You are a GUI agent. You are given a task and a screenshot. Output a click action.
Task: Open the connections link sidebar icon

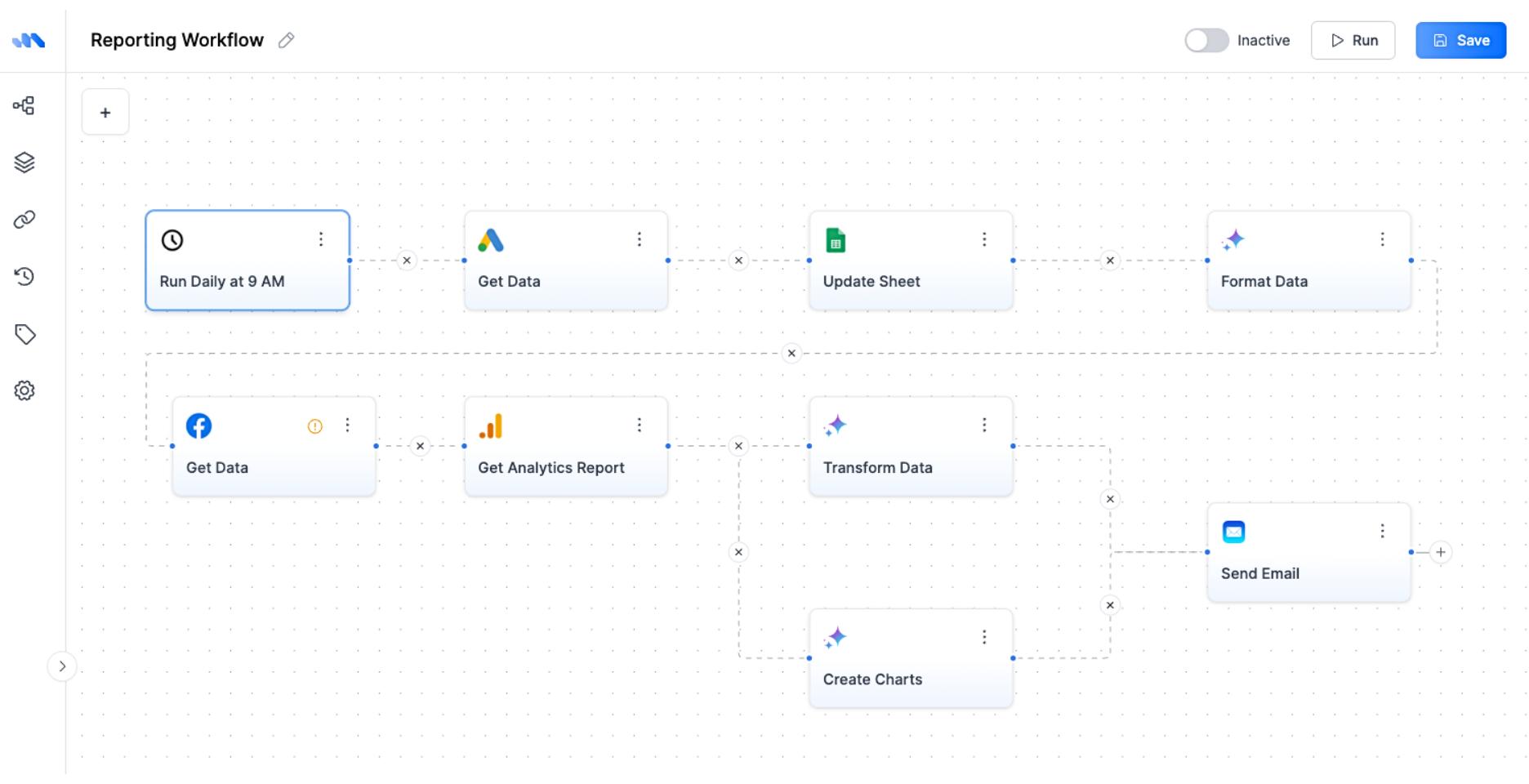pyautogui.click(x=25, y=220)
